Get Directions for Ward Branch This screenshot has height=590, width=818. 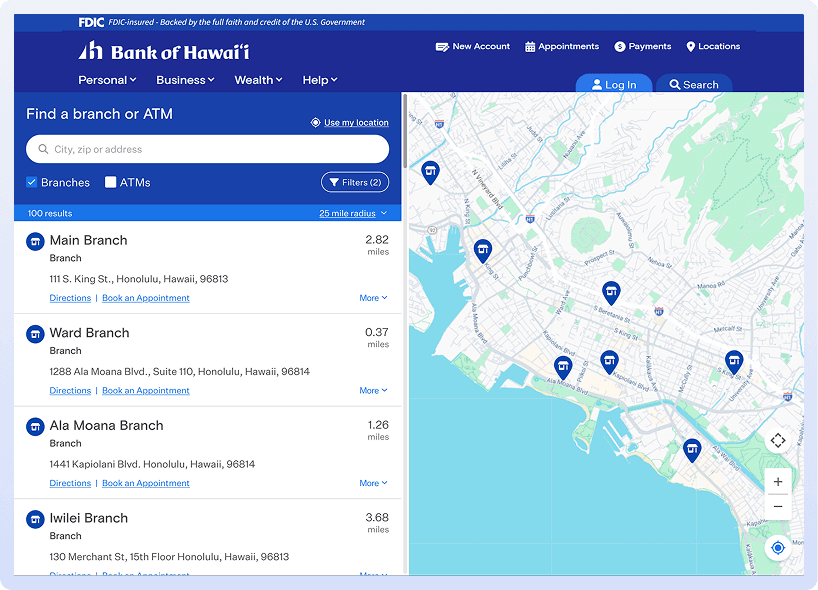70,391
